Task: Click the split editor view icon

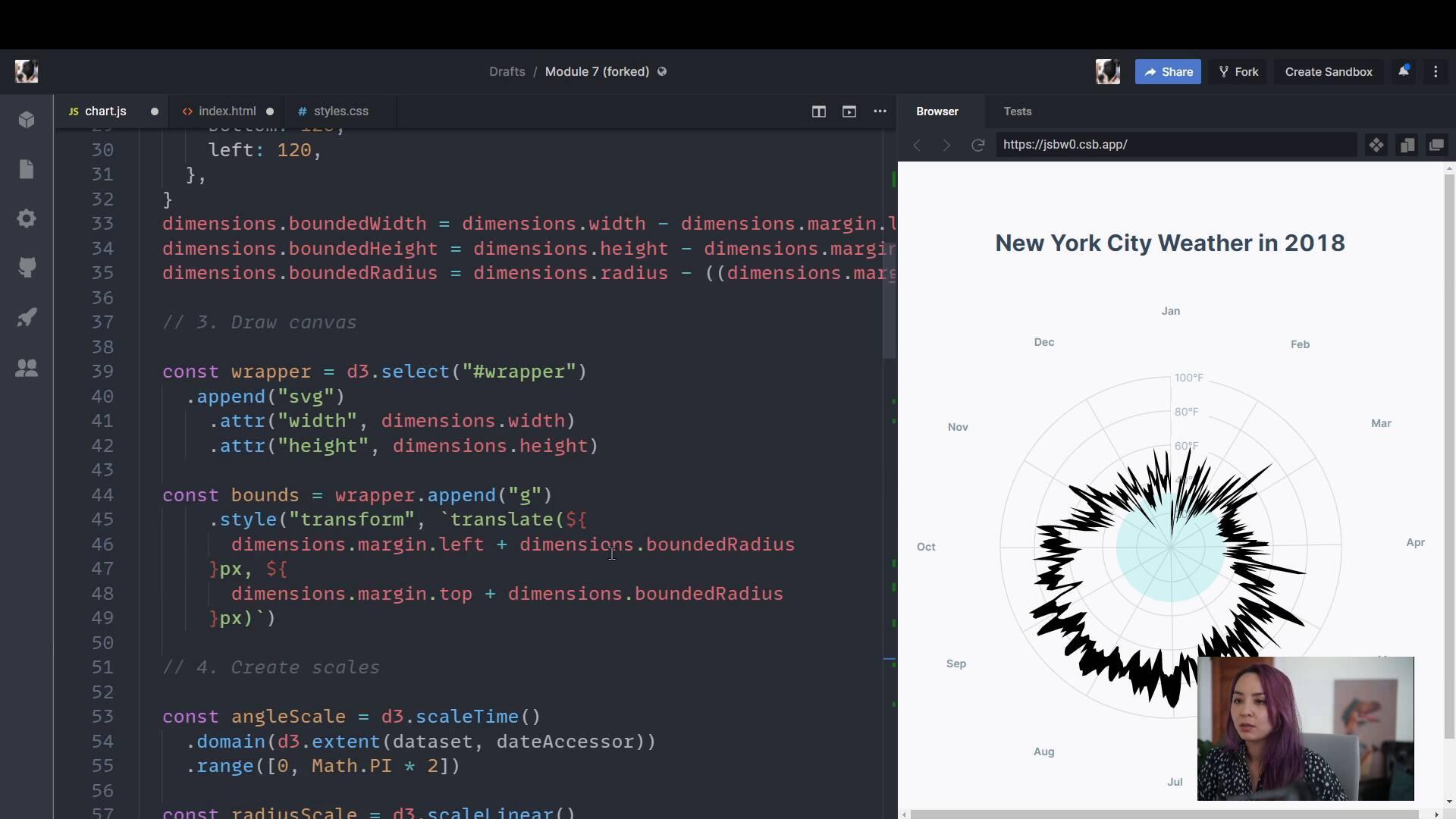Action: pyautogui.click(x=819, y=111)
